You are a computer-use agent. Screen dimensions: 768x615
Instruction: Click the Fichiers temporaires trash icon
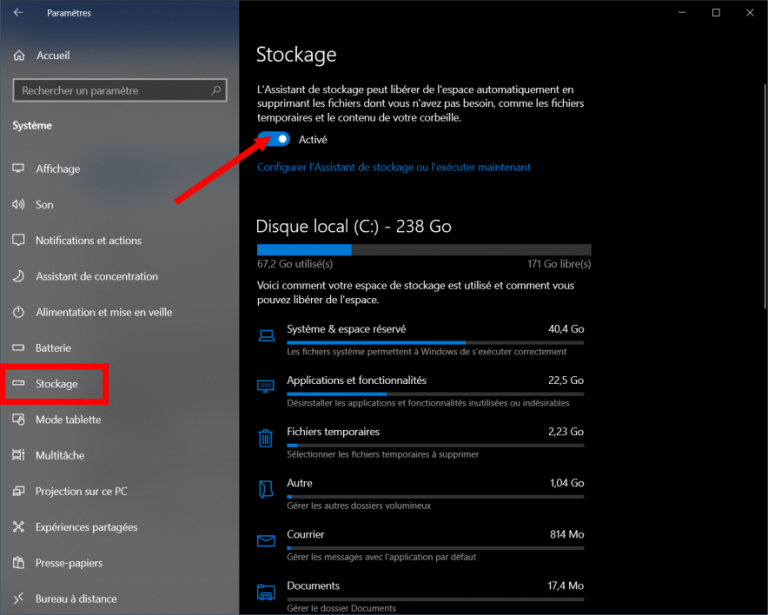tap(266, 438)
